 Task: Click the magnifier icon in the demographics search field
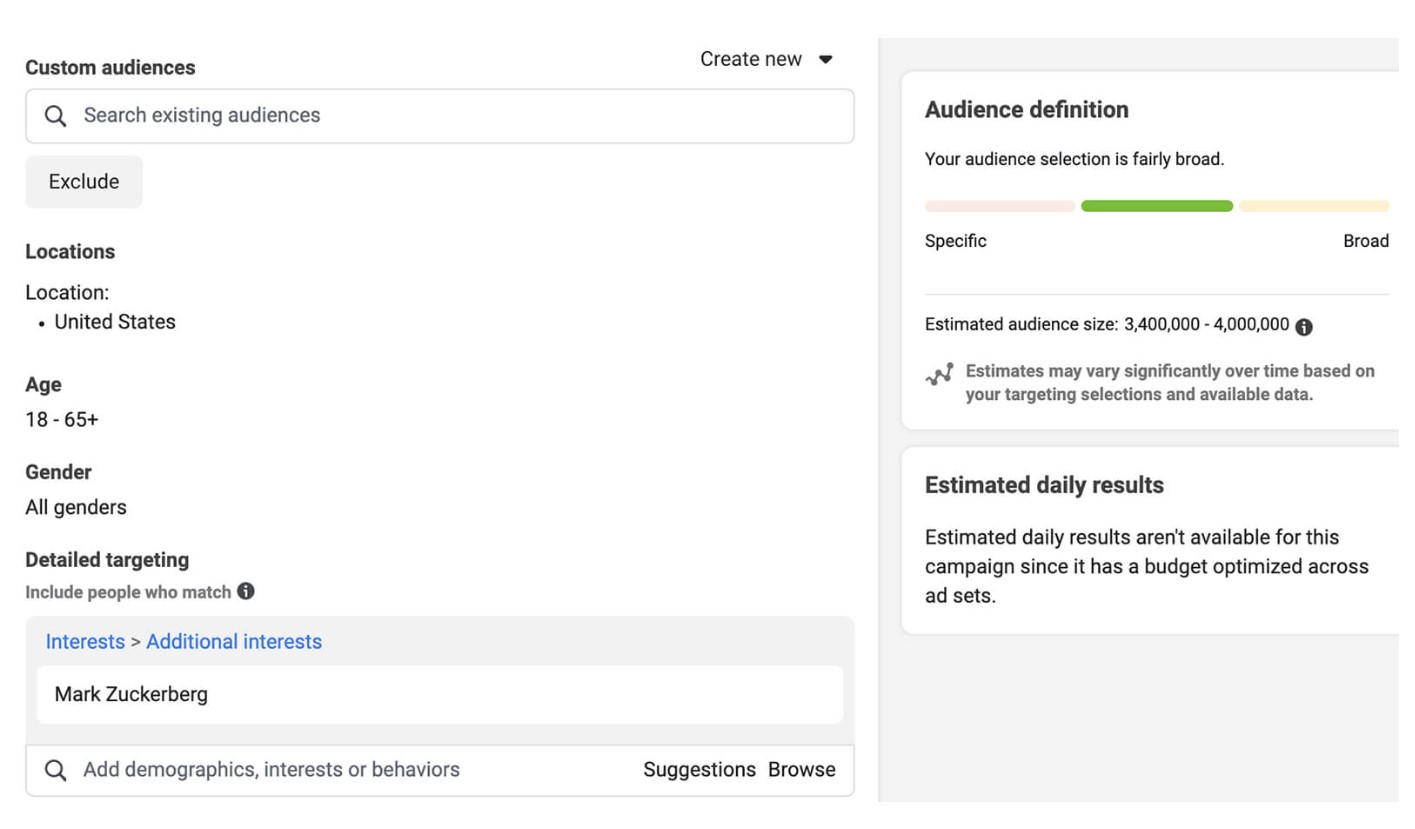pyautogui.click(x=56, y=770)
